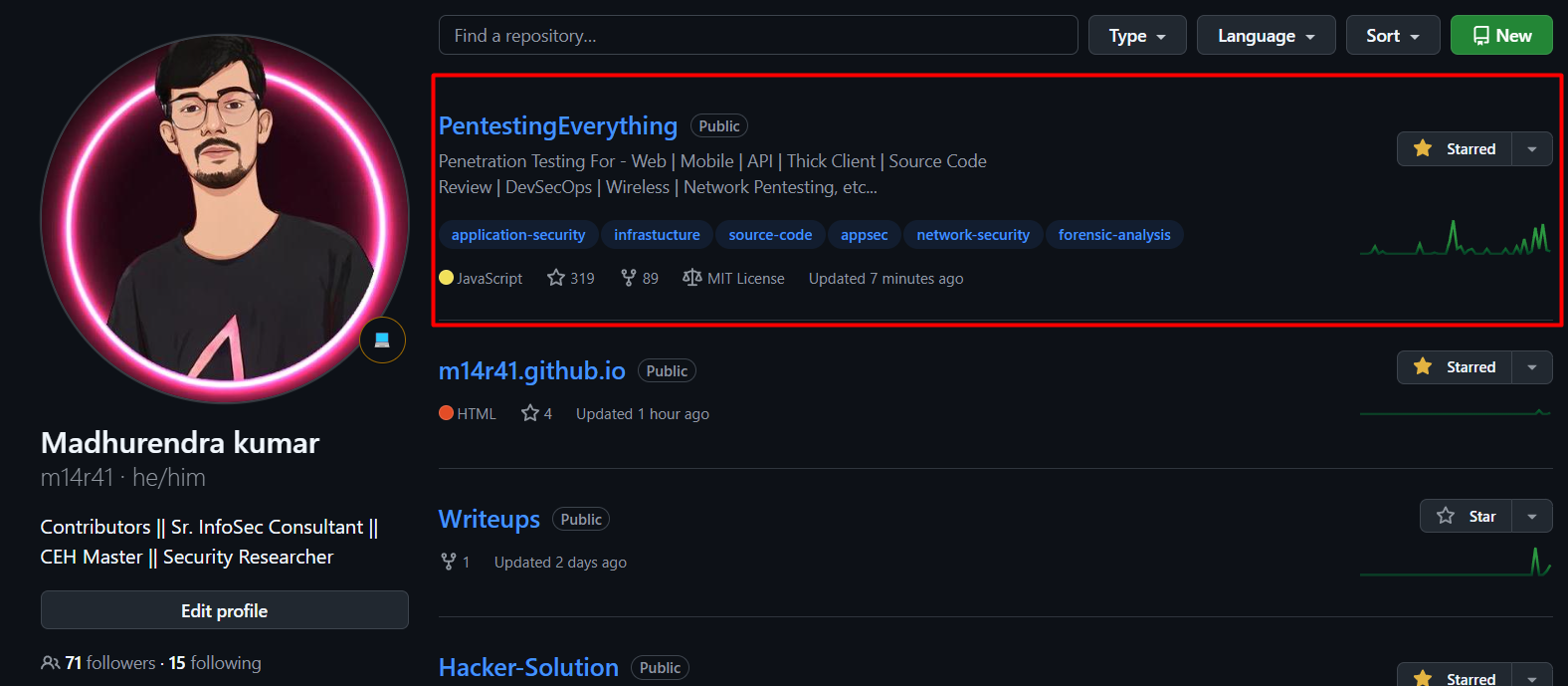This screenshot has height=686, width=1568.
Task: Click the Writeups activity sparkline graph
Action: click(x=1456, y=562)
